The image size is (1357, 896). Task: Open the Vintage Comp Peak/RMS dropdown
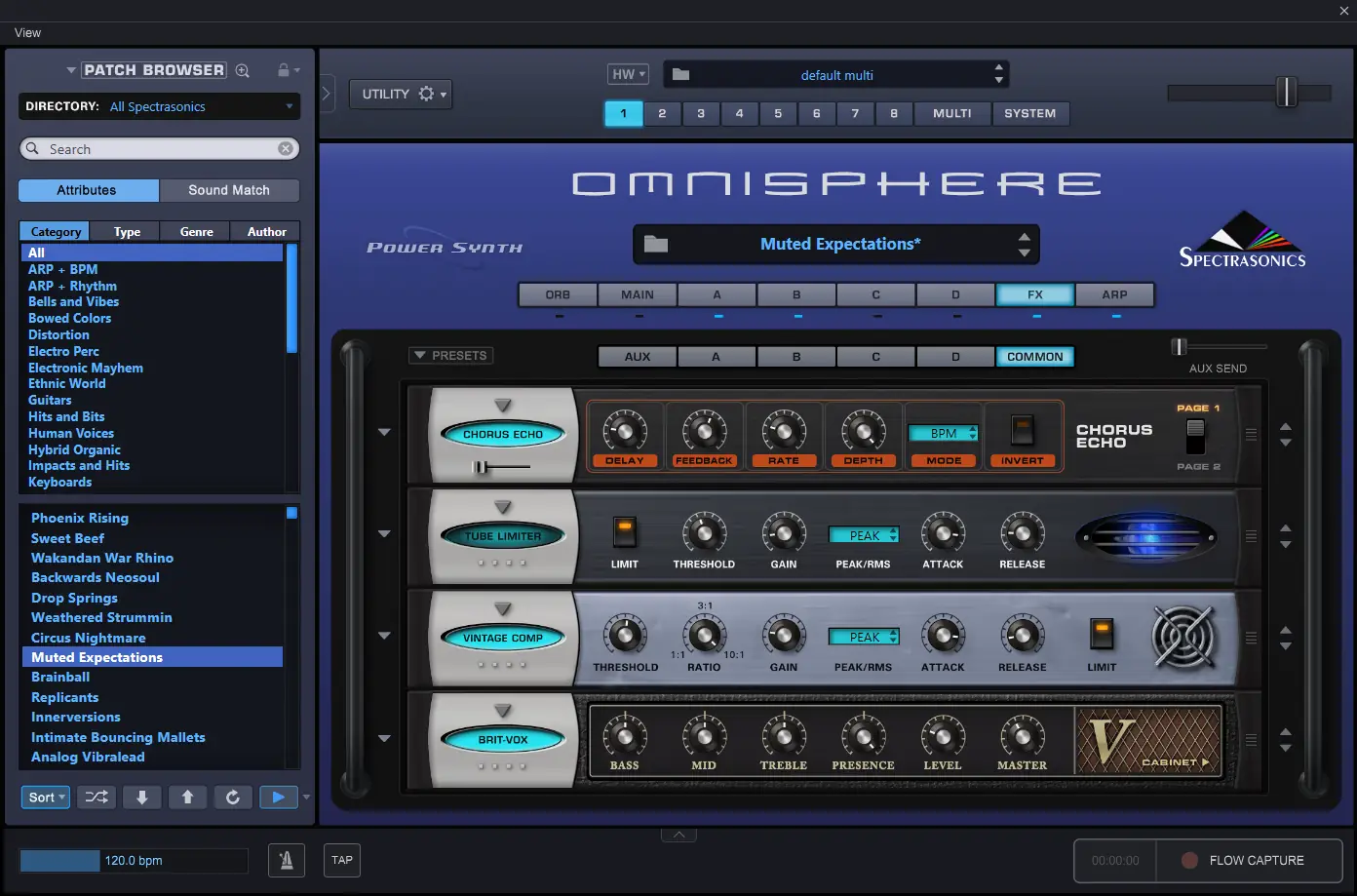tap(864, 637)
